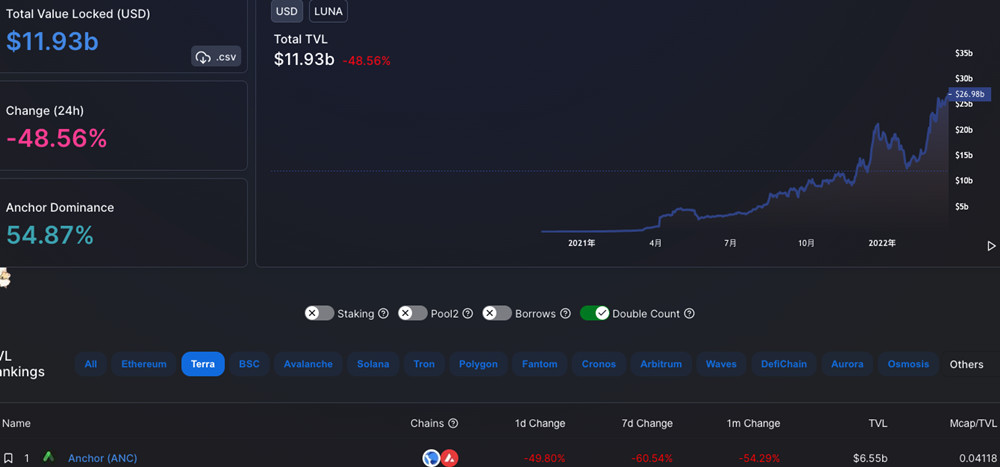Click the 54.87% Anchor Dominance value
This screenshot has width=1000, height=467.
pyautogui.click(x=50, y=235)
